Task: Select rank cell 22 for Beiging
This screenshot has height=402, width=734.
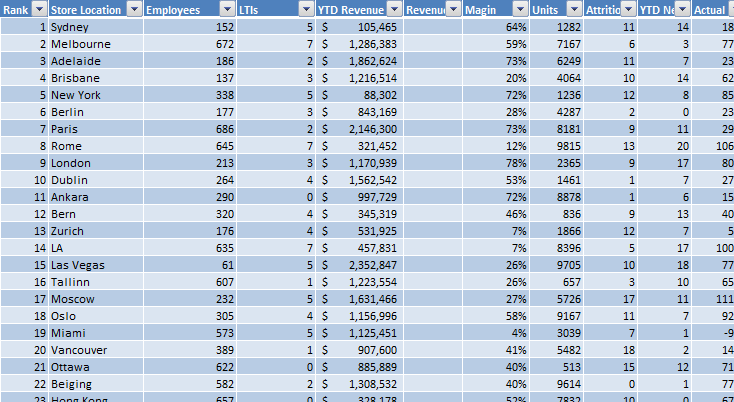Action: tap(24, 384)
